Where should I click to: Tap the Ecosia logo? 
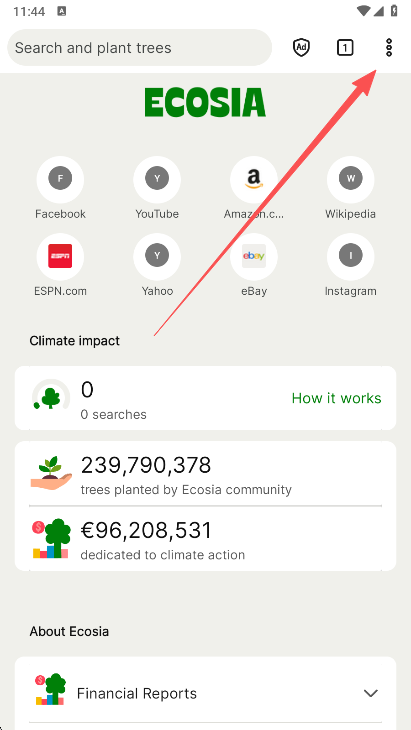(205, 102)
